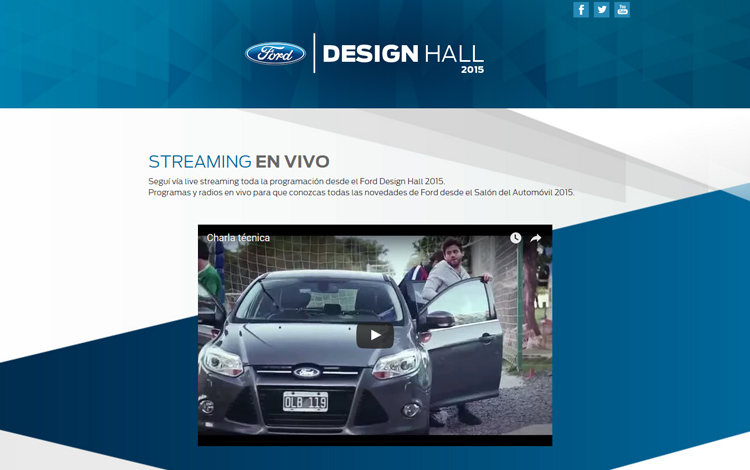Play the Charla técnica video
The image size is (750, 470).
pos(375,335)
